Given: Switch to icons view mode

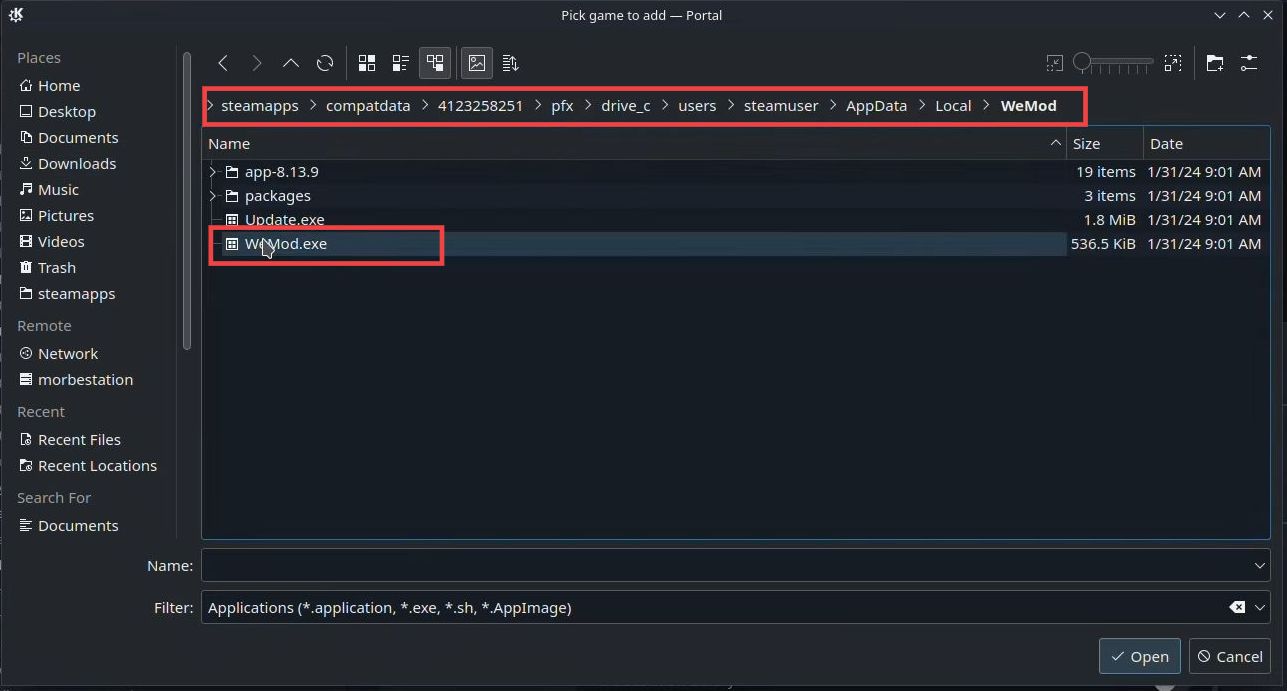Looking at the screenshot, I should pyautogui.click(x=367, y=63).
